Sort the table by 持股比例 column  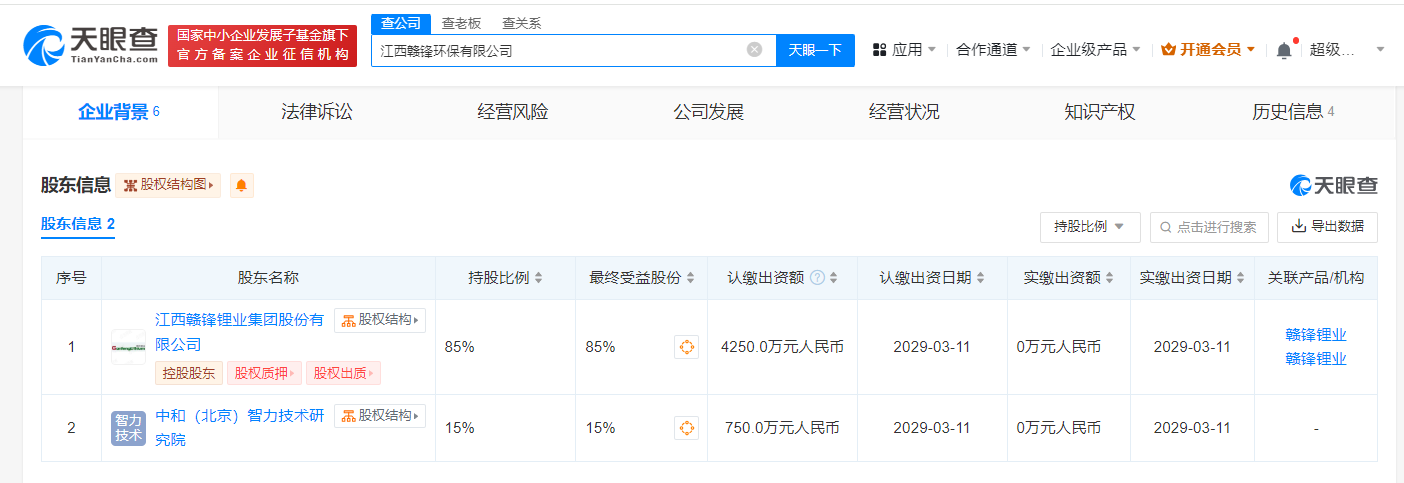(x=539, y=278)
